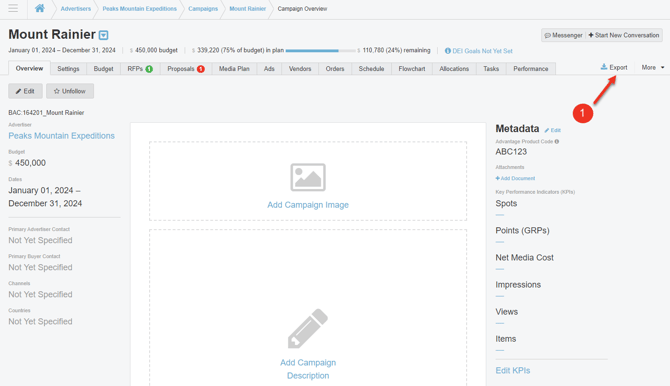
Task: Click the budget progress bar
Action: click(x=321, y=51)
